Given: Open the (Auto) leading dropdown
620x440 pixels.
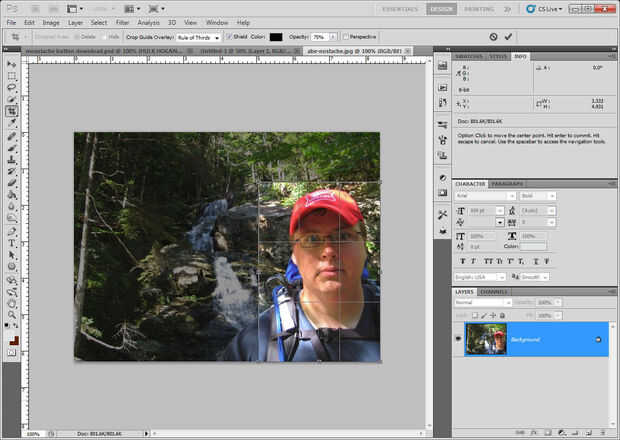Looking at the screenshot, I should (x=537, y=211).
